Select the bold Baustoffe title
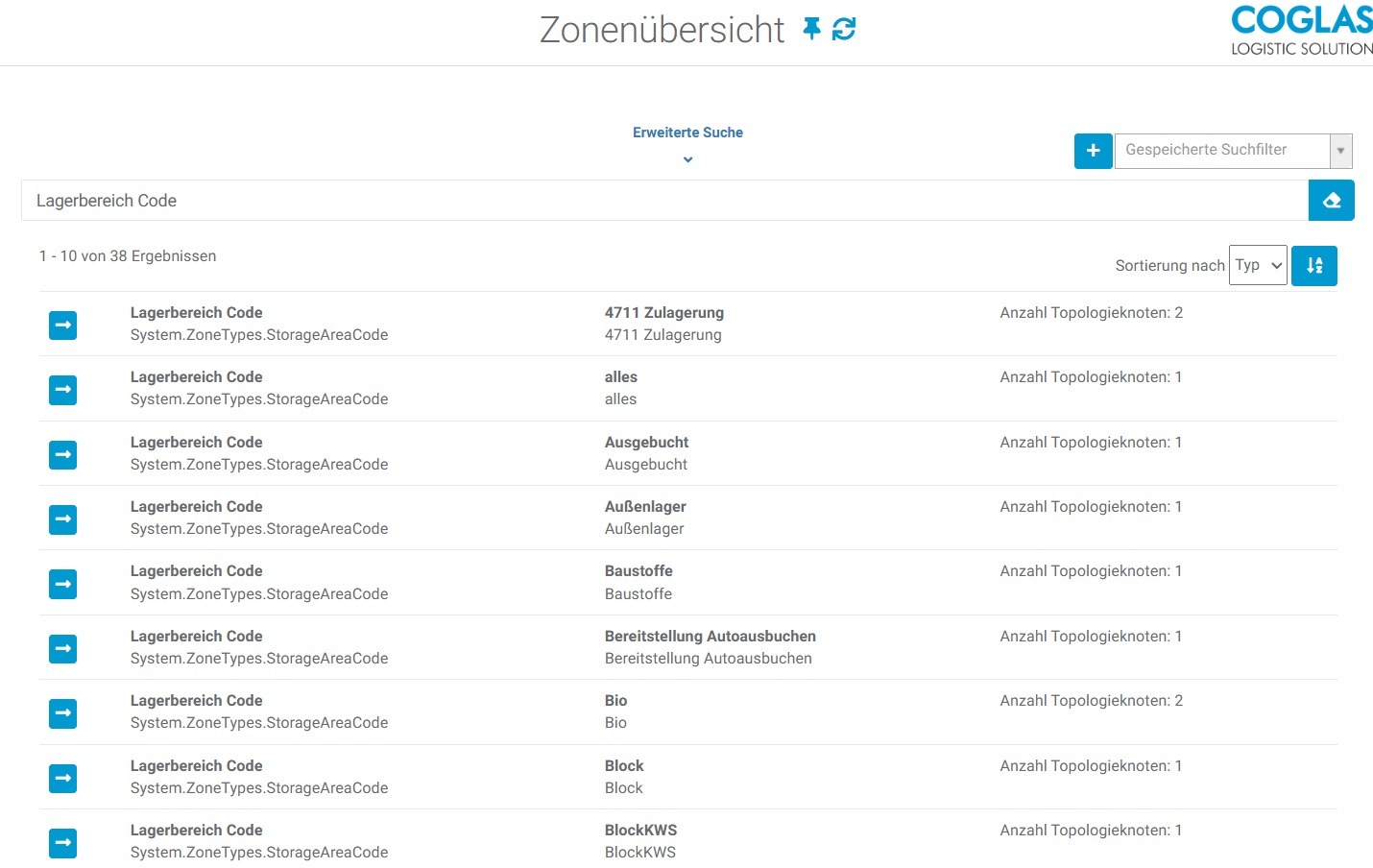This screenshot has width=1373, height=868. click(x=638, y=571)
